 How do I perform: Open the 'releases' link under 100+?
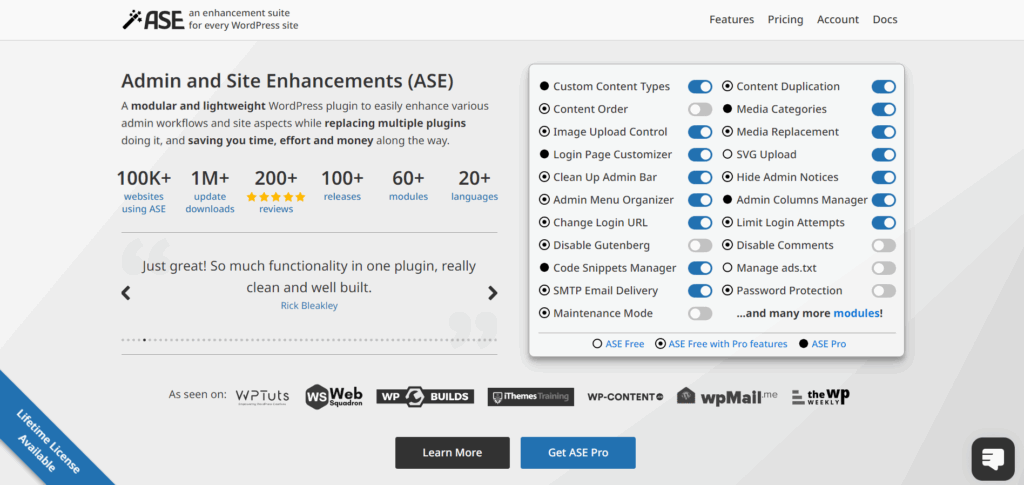342,196
